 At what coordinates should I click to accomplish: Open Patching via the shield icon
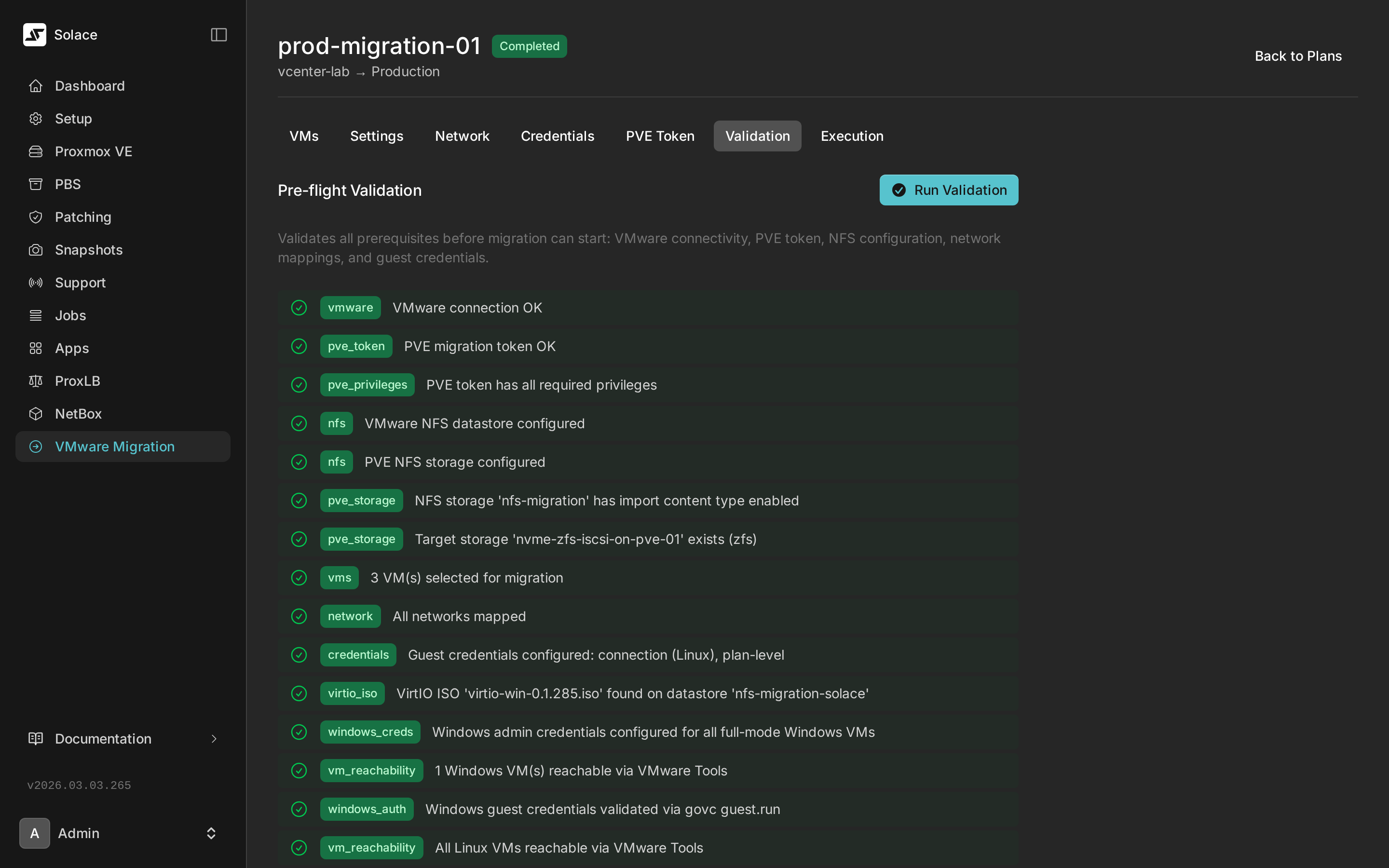point(36,217)
